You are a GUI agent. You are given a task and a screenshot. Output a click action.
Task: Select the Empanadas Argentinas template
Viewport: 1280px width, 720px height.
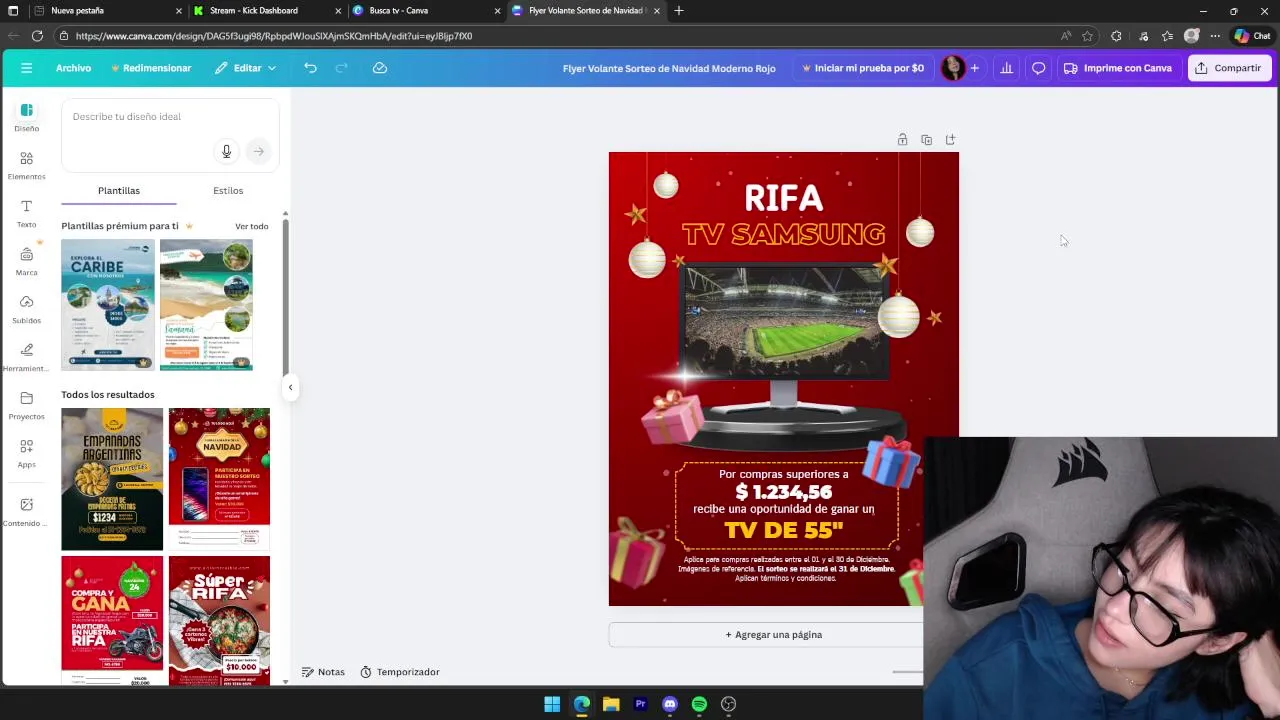(x=112, y=479)
